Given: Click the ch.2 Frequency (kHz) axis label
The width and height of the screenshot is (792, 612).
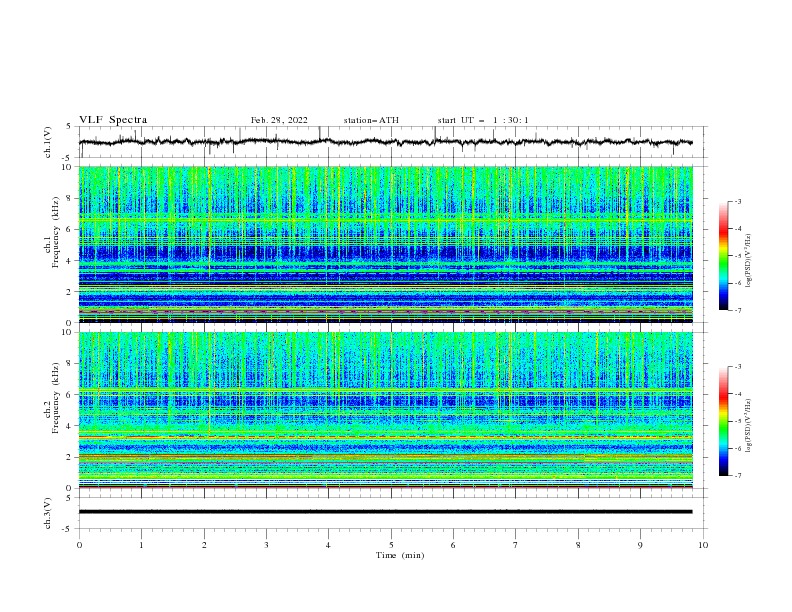Looking at the screenshot, I should point(52,398).
